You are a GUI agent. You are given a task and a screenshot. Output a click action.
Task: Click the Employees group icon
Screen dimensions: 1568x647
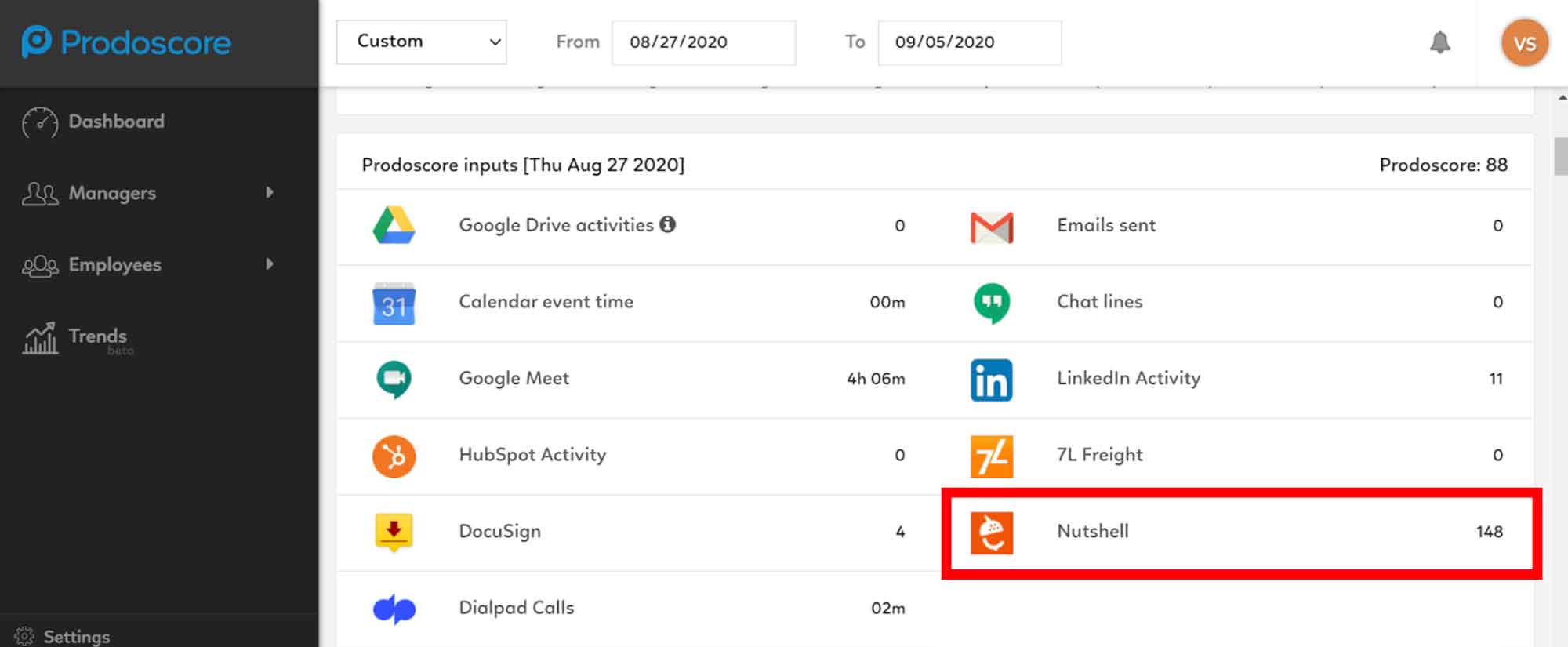[40, 266]
